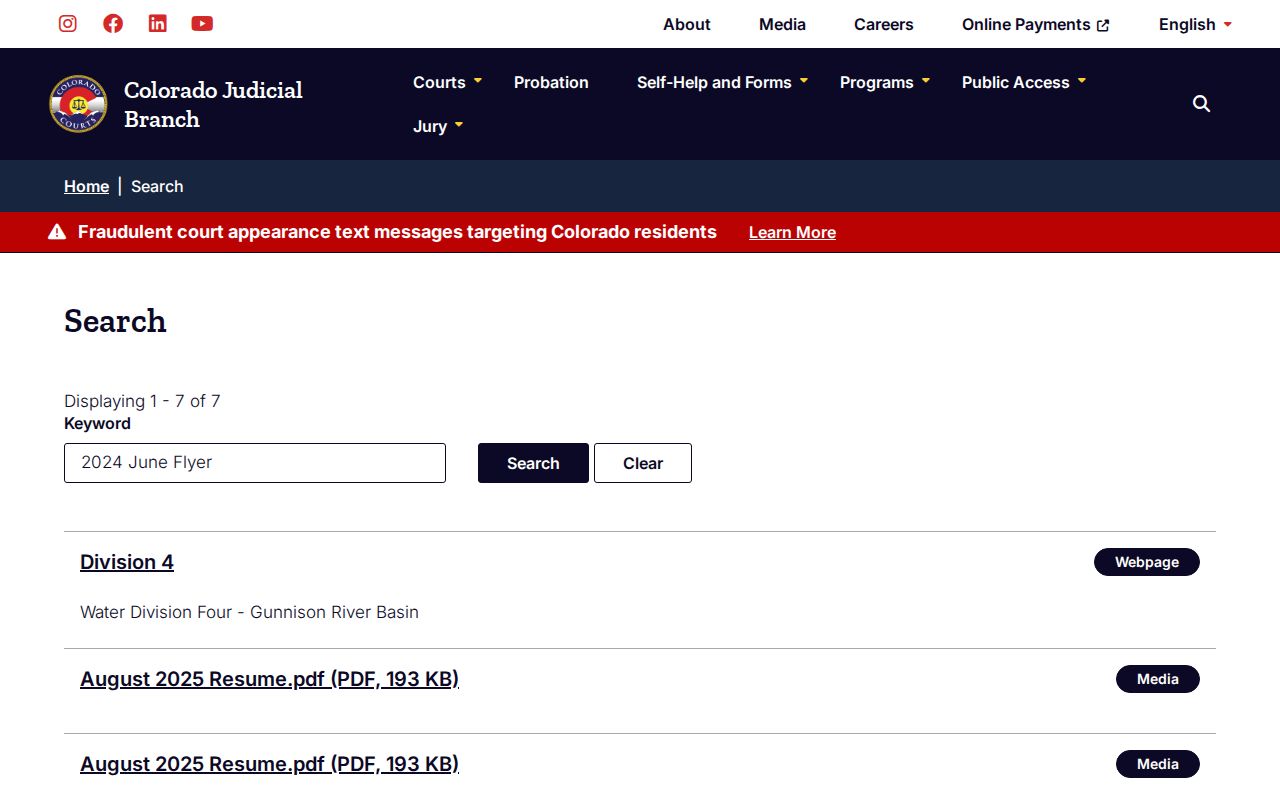The height and width of the screenshot is (800, 1280).
Task: Open the English language selector
Action: point(1196,24)
